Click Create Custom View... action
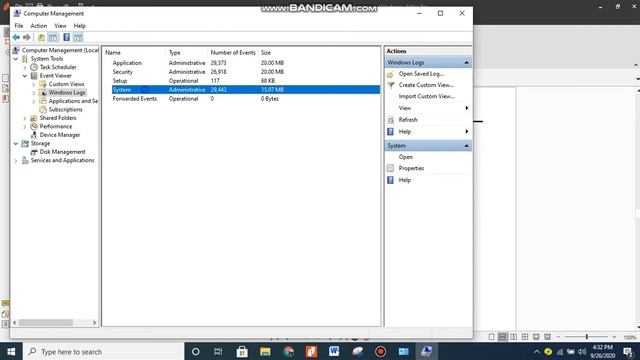Image resolution: width=640 pixels, height=360 pixels. point(426,85)
